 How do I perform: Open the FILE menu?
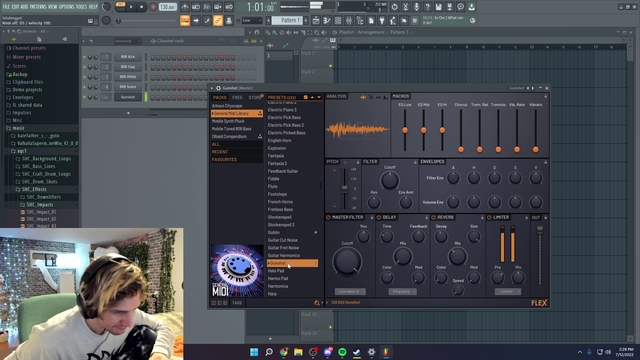pyautogui.click(x=6, y=7)
